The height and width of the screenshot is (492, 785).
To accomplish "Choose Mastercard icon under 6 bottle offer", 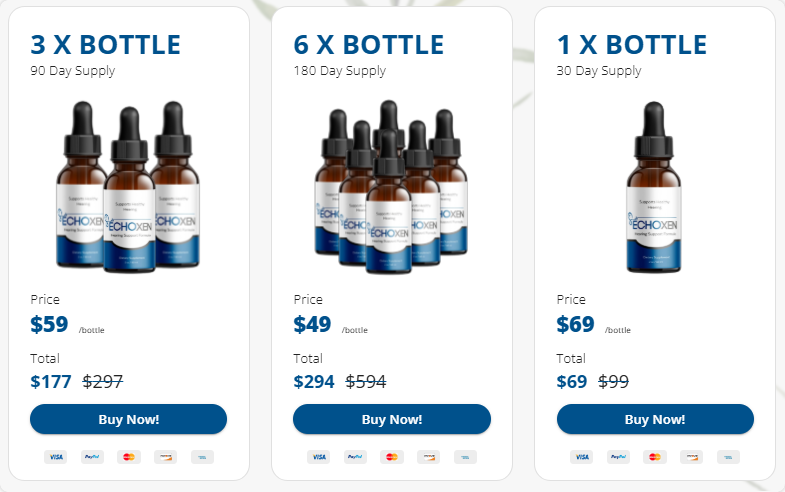I will click(392, 456).
